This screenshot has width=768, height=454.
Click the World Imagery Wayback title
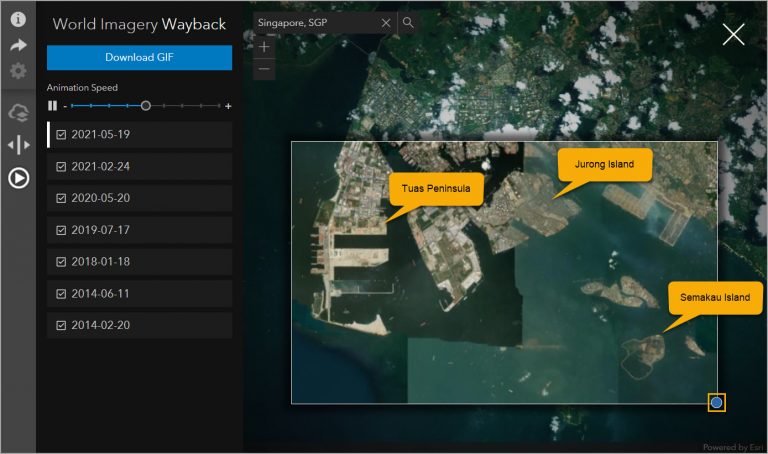coord(140,24)
